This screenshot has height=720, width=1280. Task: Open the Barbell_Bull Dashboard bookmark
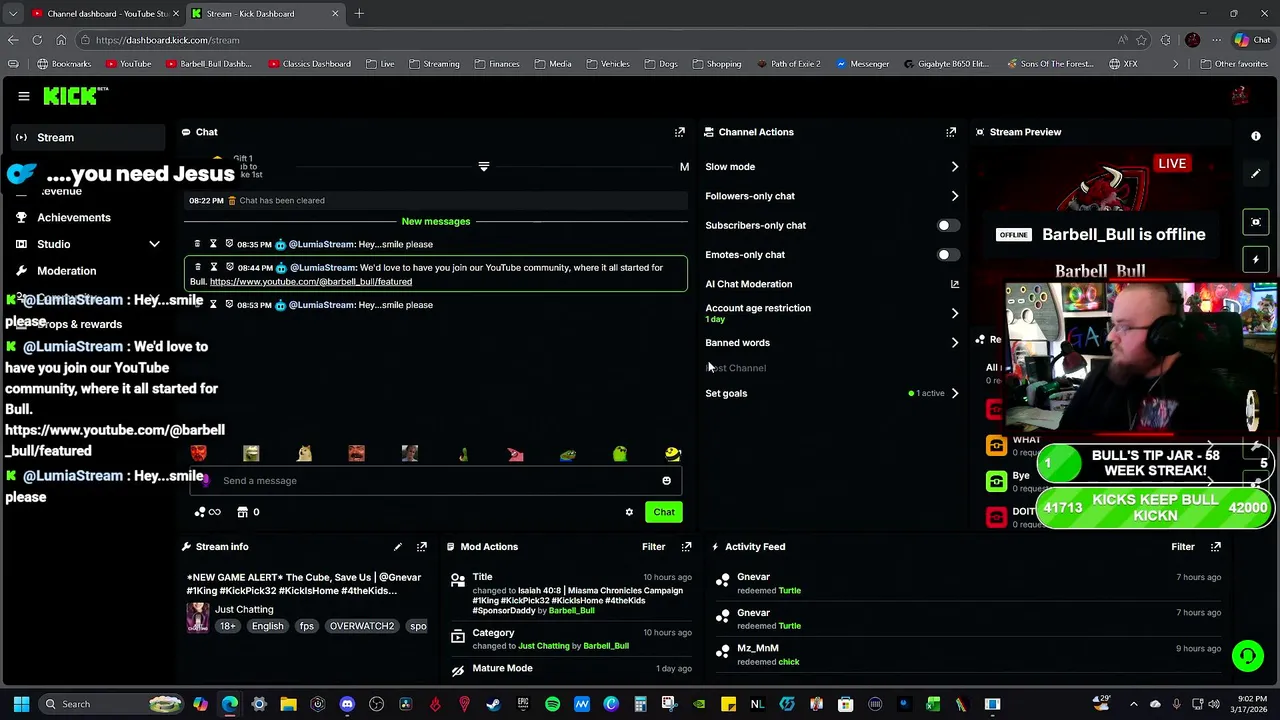coord(209,64)
